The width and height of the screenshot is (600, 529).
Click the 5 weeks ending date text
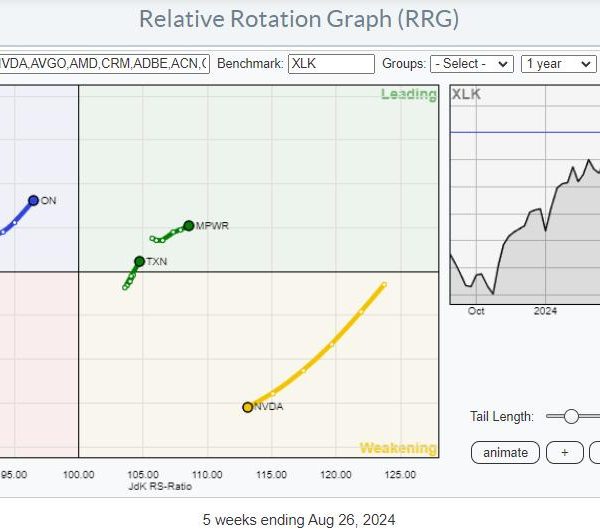click(299, 520)
